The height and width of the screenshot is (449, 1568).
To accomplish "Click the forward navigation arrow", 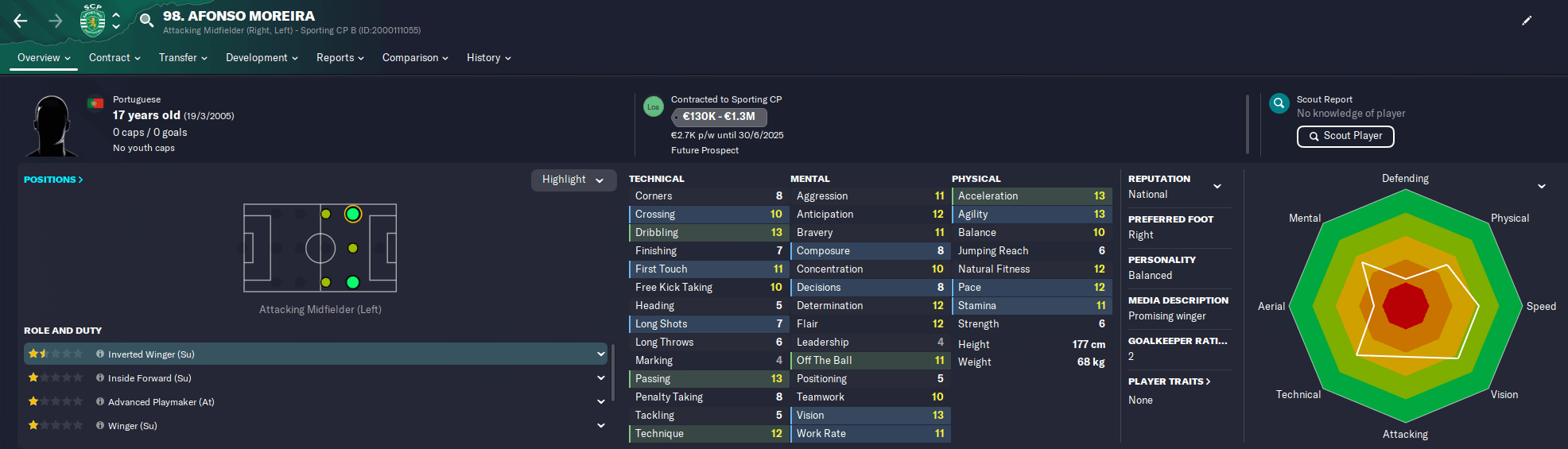I will pyautogui.click(x=56, y=21).
